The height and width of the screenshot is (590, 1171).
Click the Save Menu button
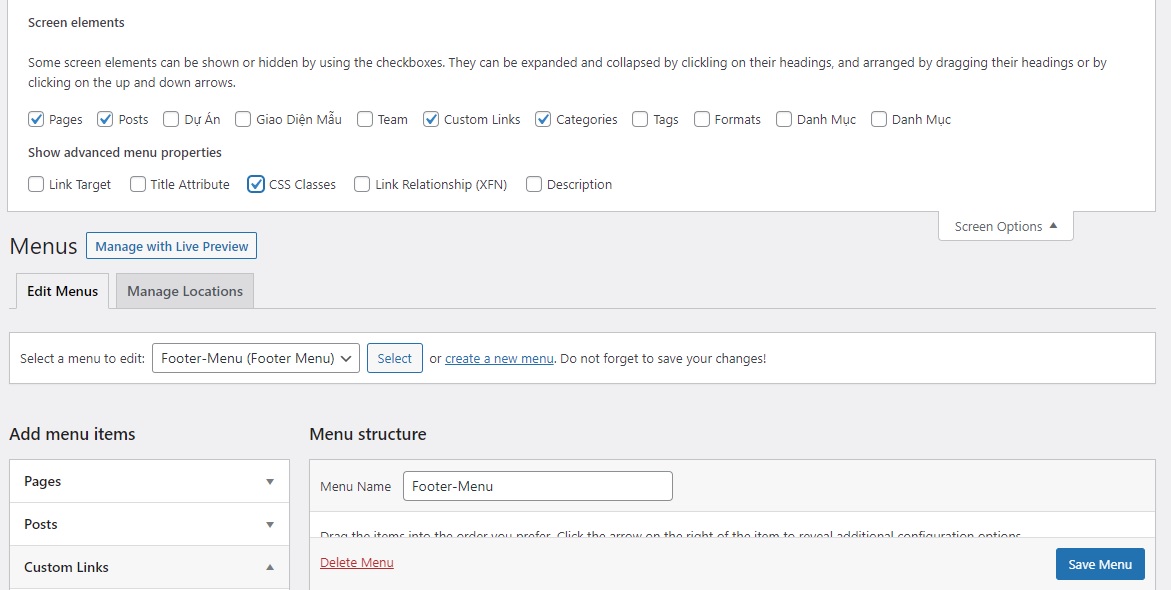tap(1100, 564)
